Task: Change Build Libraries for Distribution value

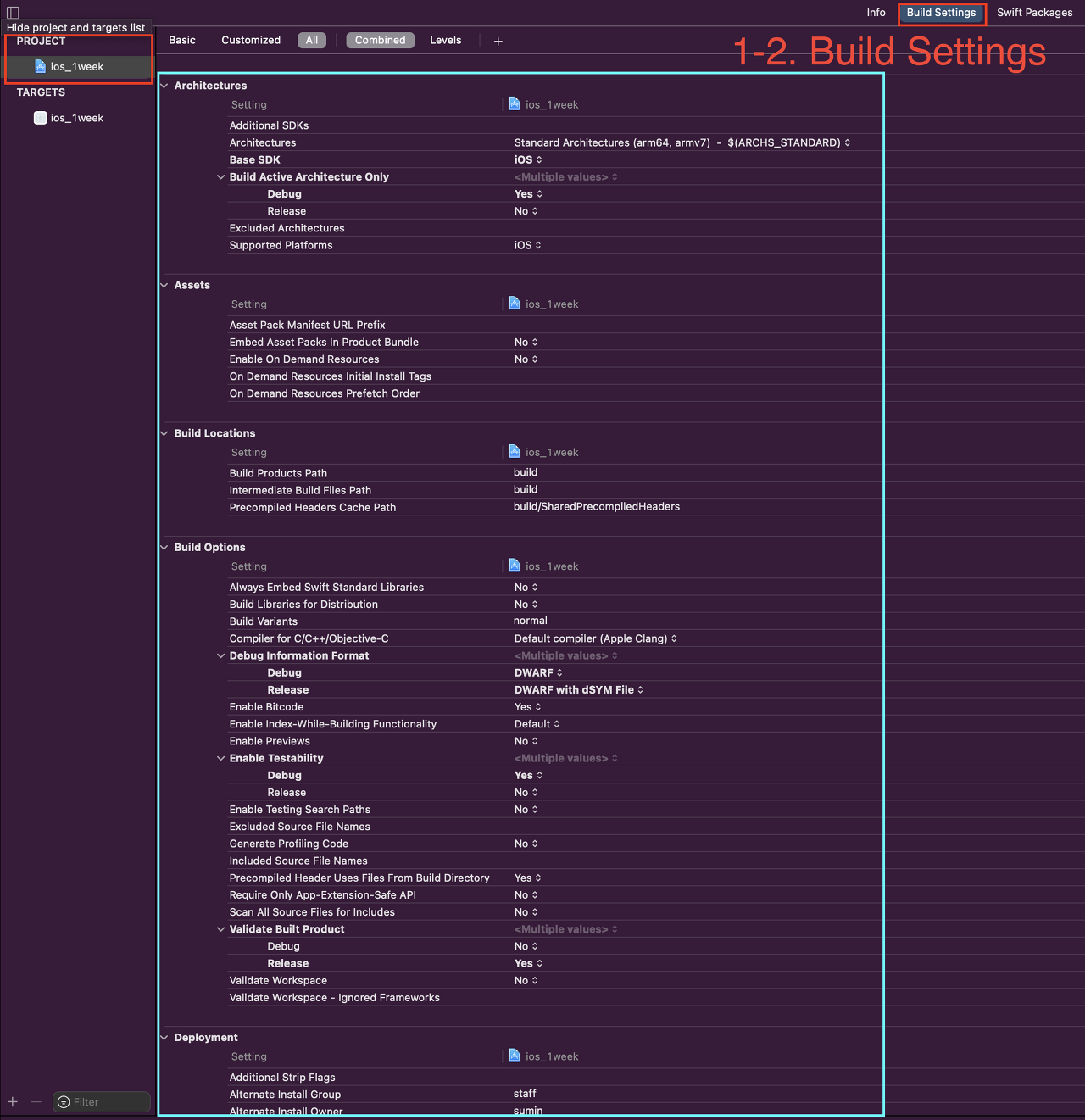Action: [x=526, y=605]
